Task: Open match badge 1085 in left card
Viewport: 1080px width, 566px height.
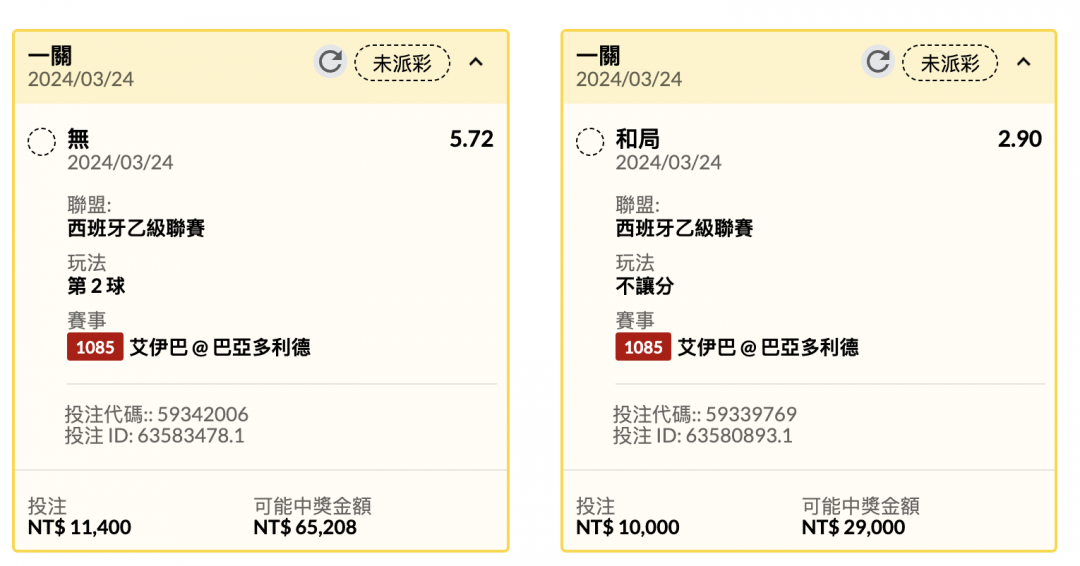Action: [95, 347]
